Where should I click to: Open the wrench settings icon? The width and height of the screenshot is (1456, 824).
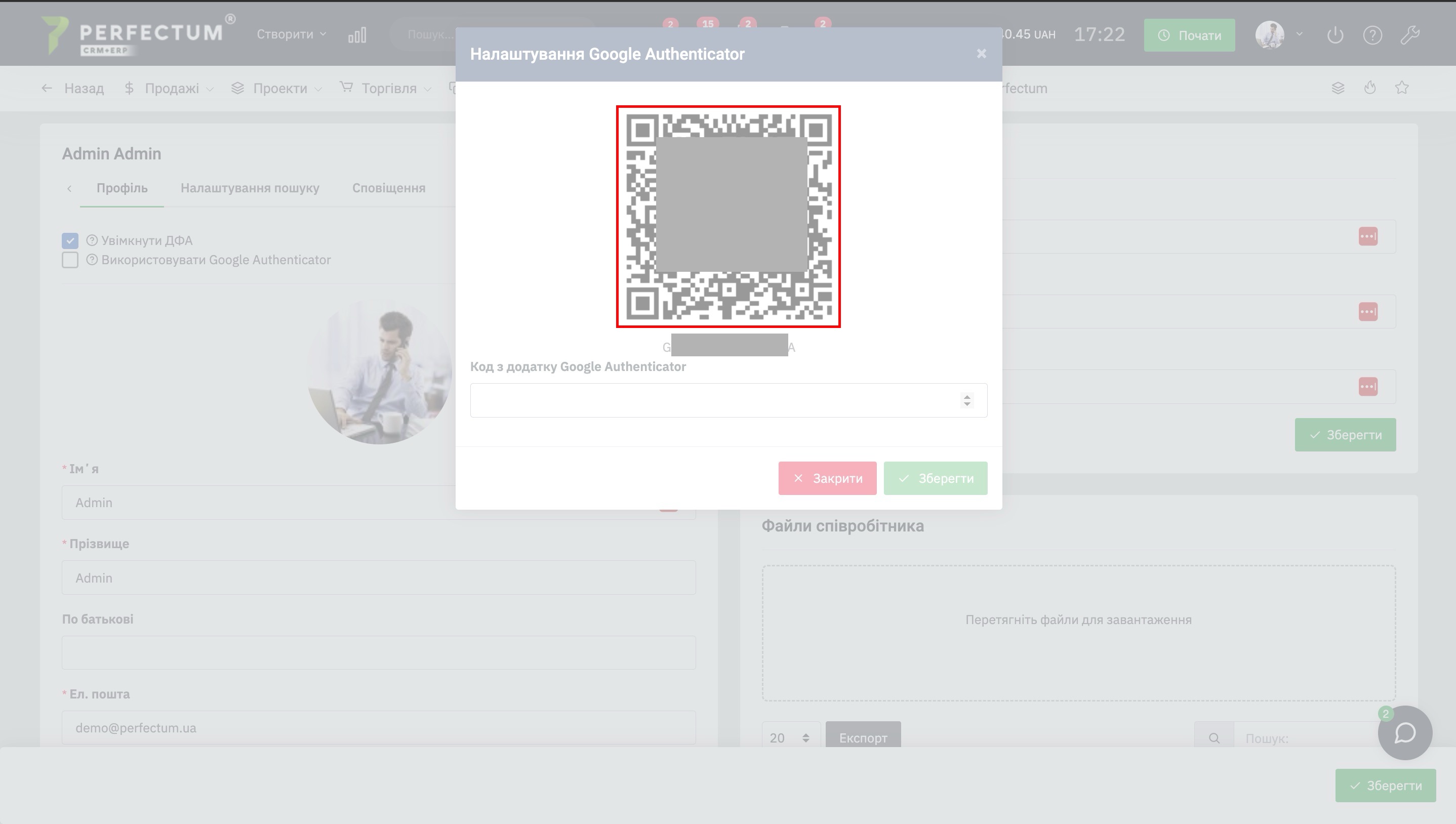1409,35
